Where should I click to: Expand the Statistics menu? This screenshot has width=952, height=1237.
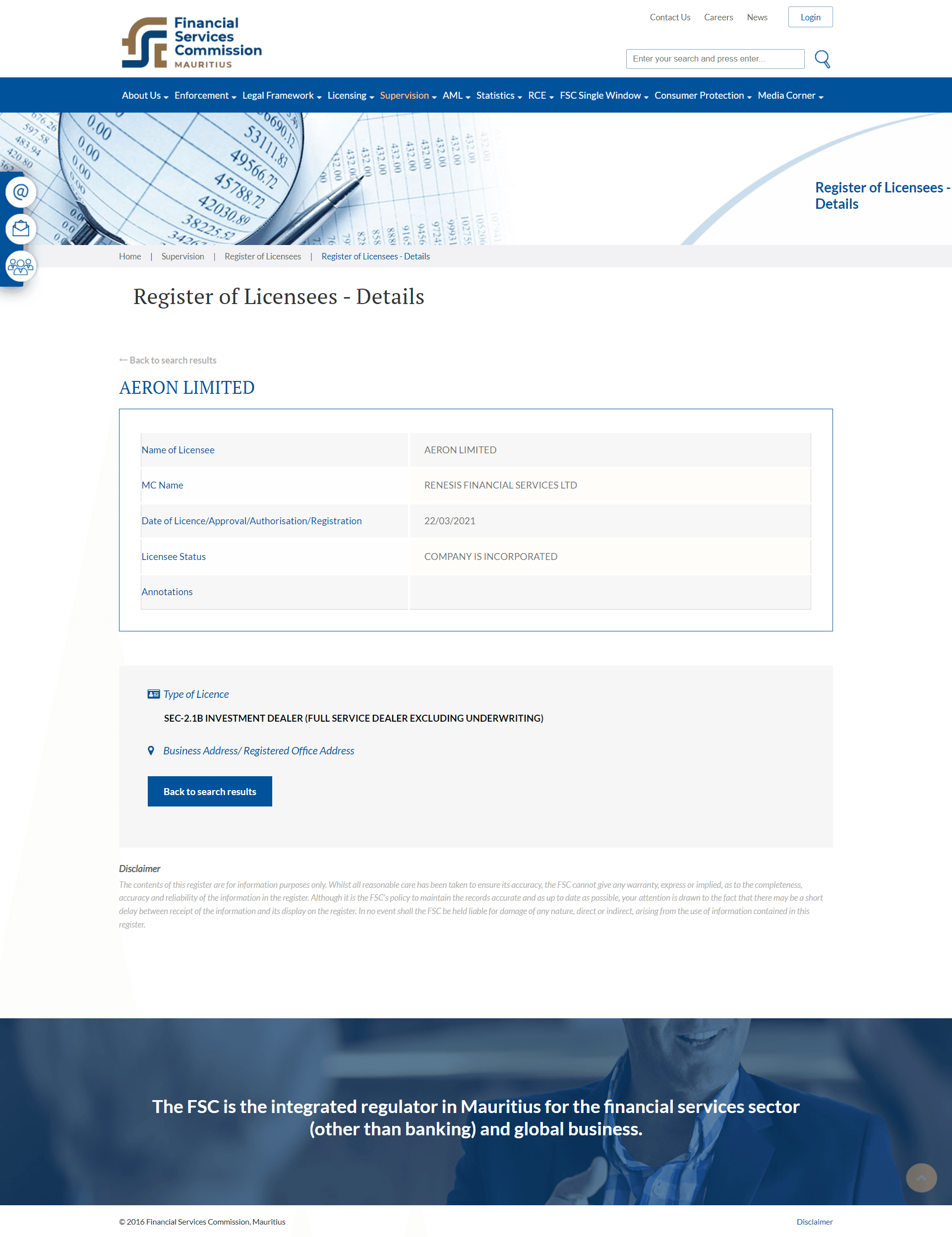pyautogui.click(x=499, y=95)
